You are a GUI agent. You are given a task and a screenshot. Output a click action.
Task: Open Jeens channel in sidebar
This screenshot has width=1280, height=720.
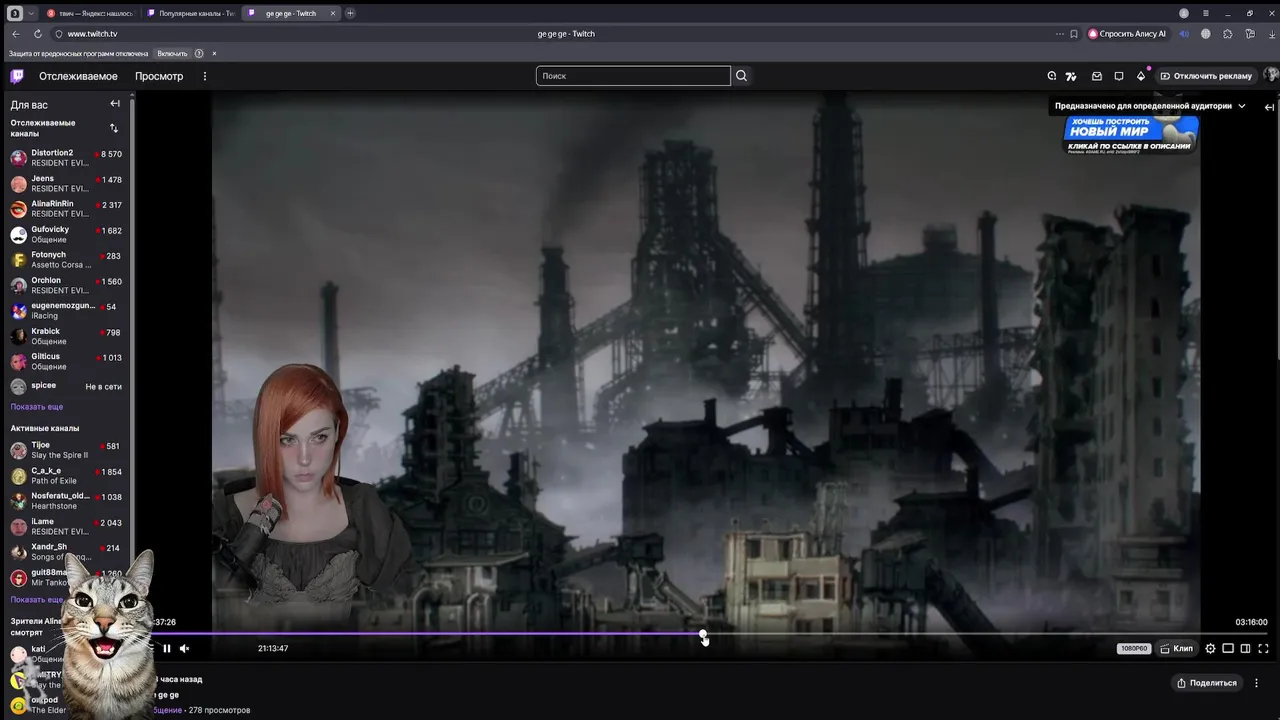[66, 183]
